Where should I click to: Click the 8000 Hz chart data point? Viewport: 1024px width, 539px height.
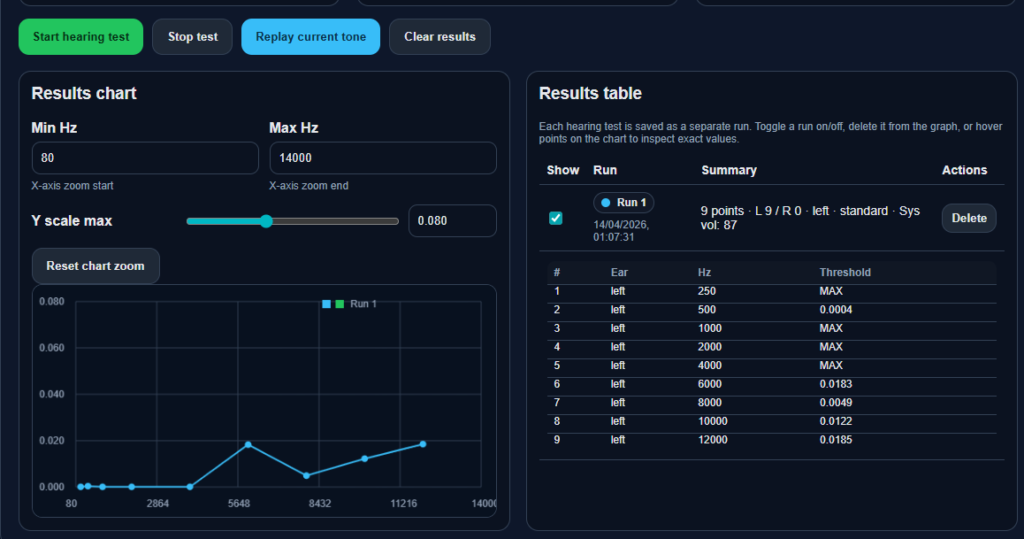coord(306,475)
